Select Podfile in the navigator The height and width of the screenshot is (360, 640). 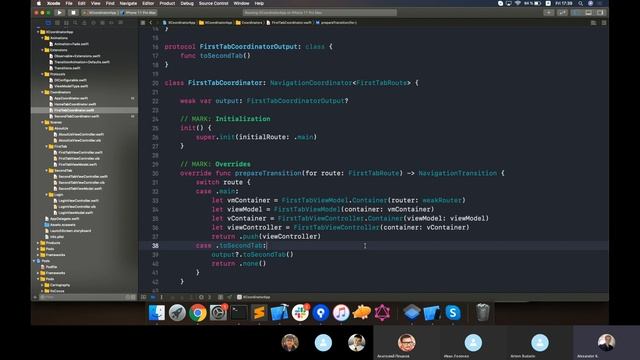(x=51, y=267)
